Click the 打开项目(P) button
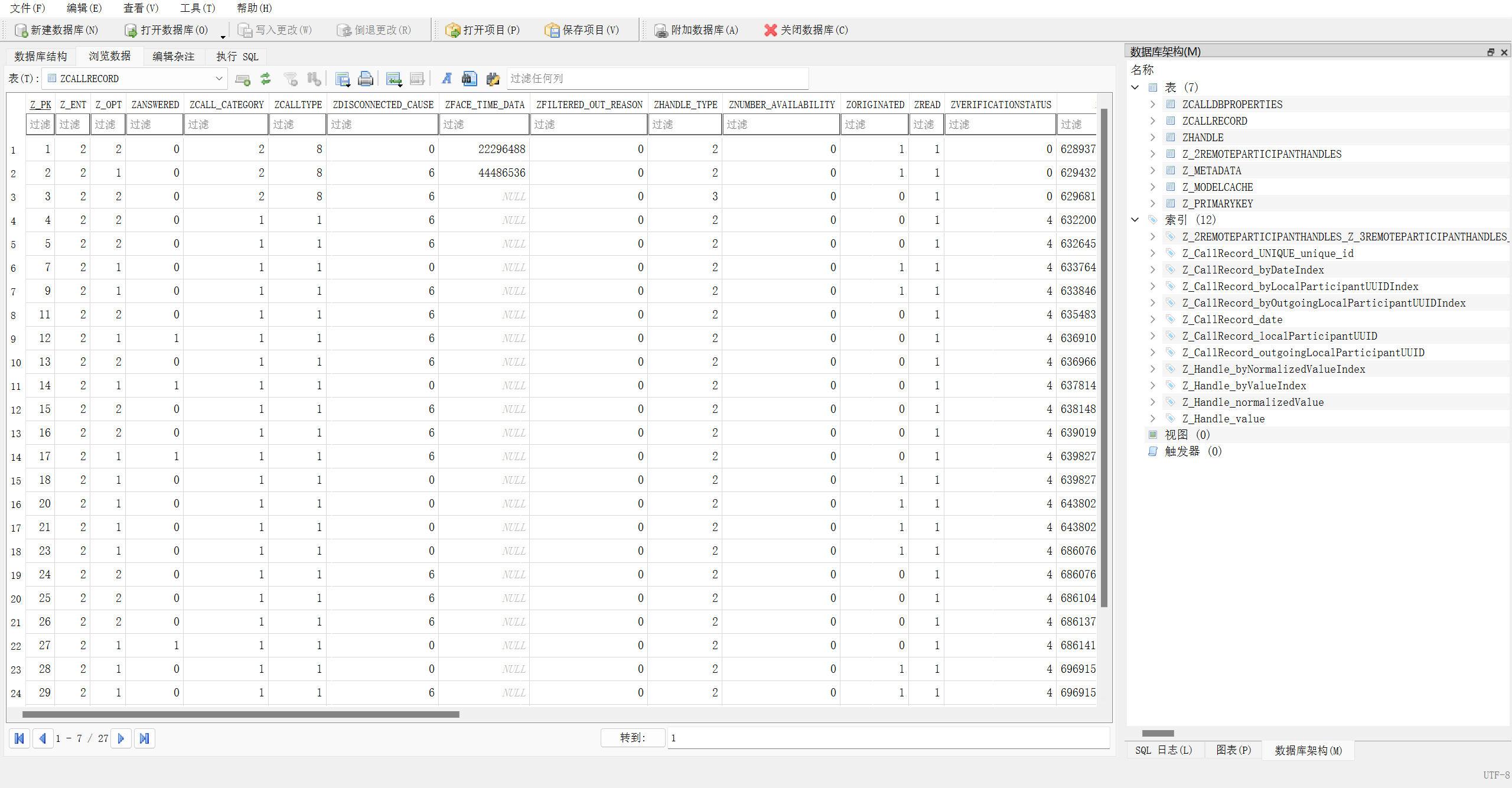1512x788 pixels. 483,30
